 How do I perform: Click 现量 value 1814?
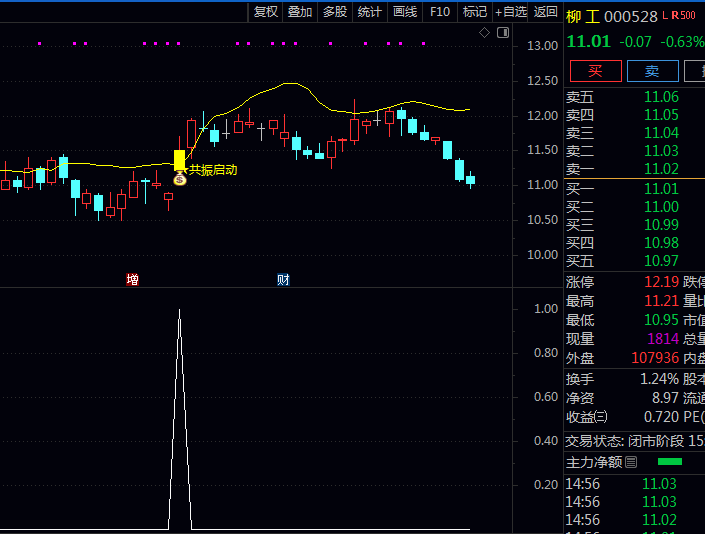pos(663,338)
